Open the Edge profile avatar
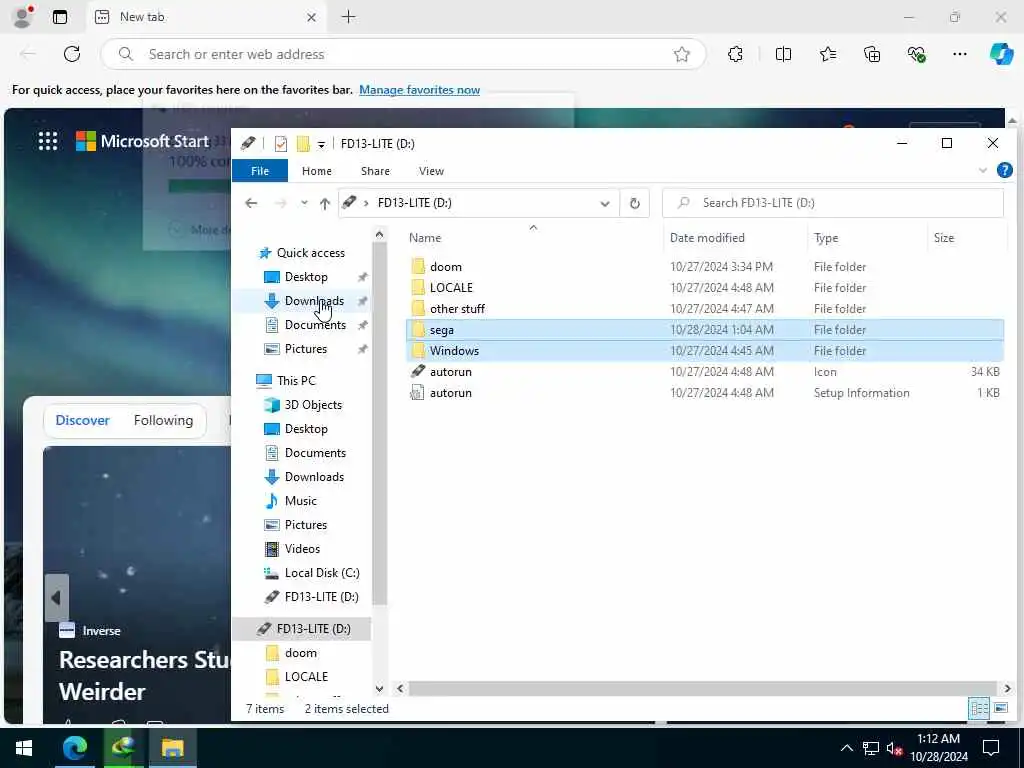 click(x=23, y=17)
